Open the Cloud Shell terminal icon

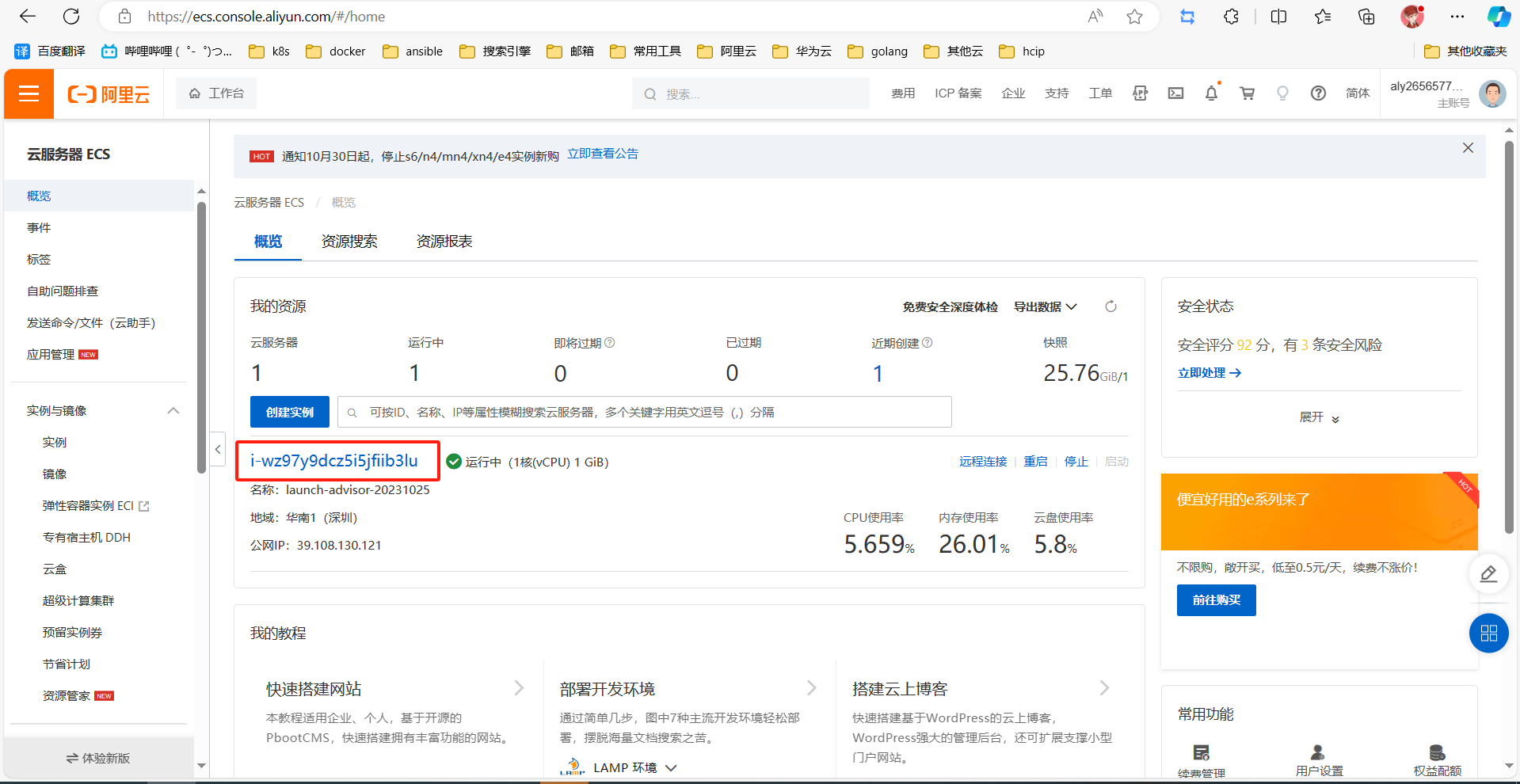[x=1175, y=93]
